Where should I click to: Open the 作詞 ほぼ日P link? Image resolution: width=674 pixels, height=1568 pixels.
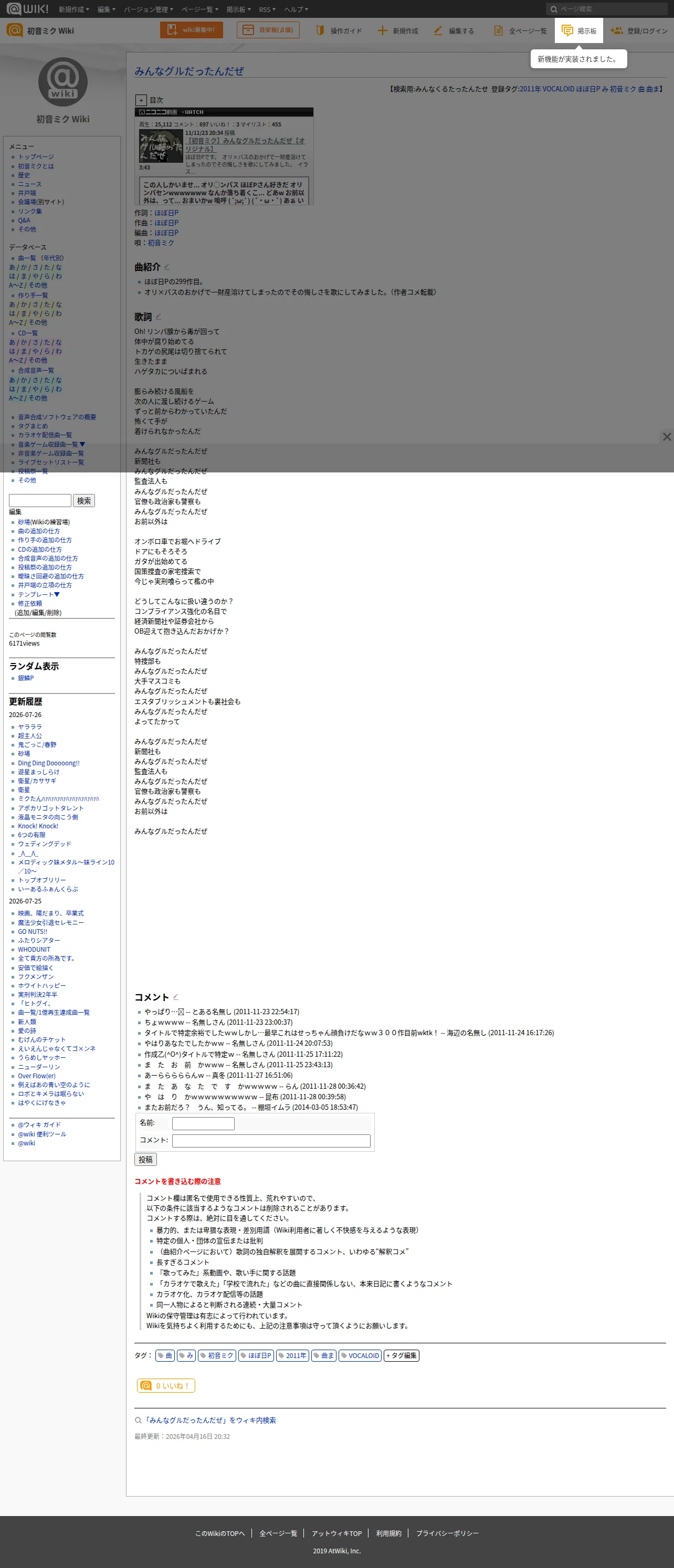(x=166, y=213)
